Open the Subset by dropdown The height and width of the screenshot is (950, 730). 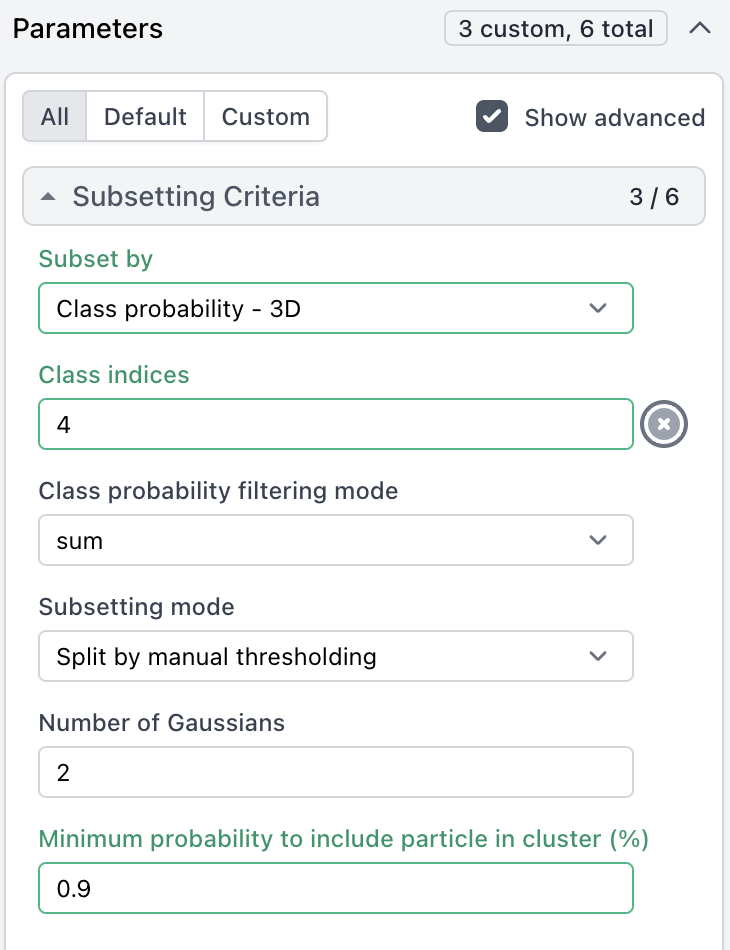(x=335, y=308)
